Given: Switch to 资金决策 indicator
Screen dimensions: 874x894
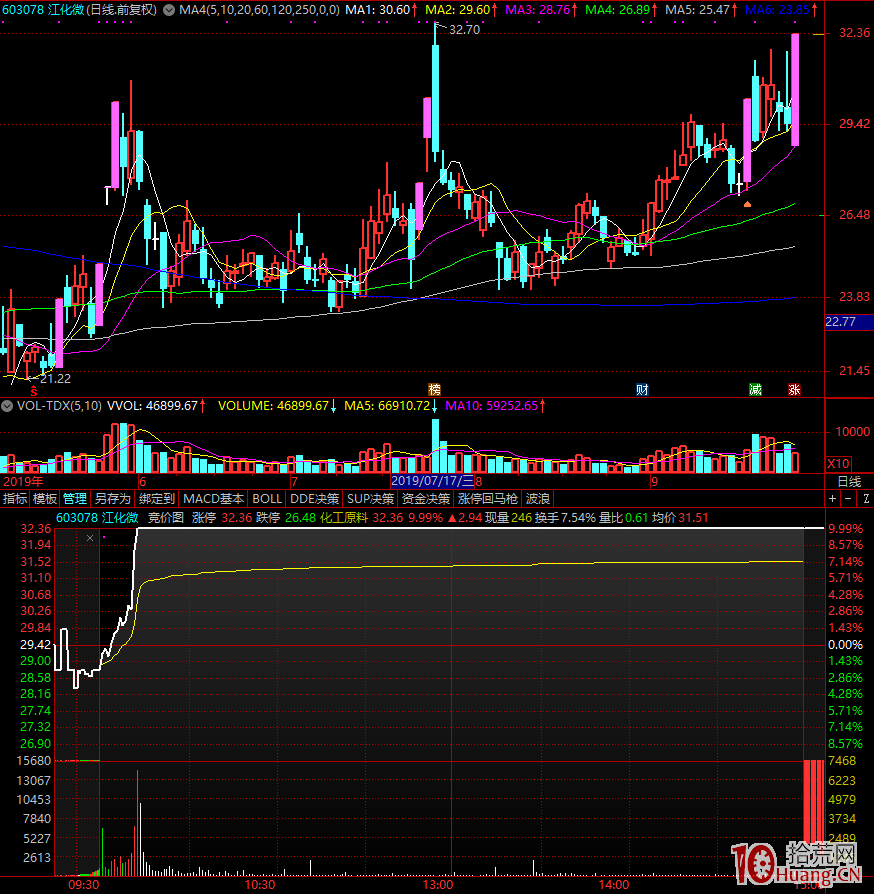Looking at the screenshot, I should (426, 499).
